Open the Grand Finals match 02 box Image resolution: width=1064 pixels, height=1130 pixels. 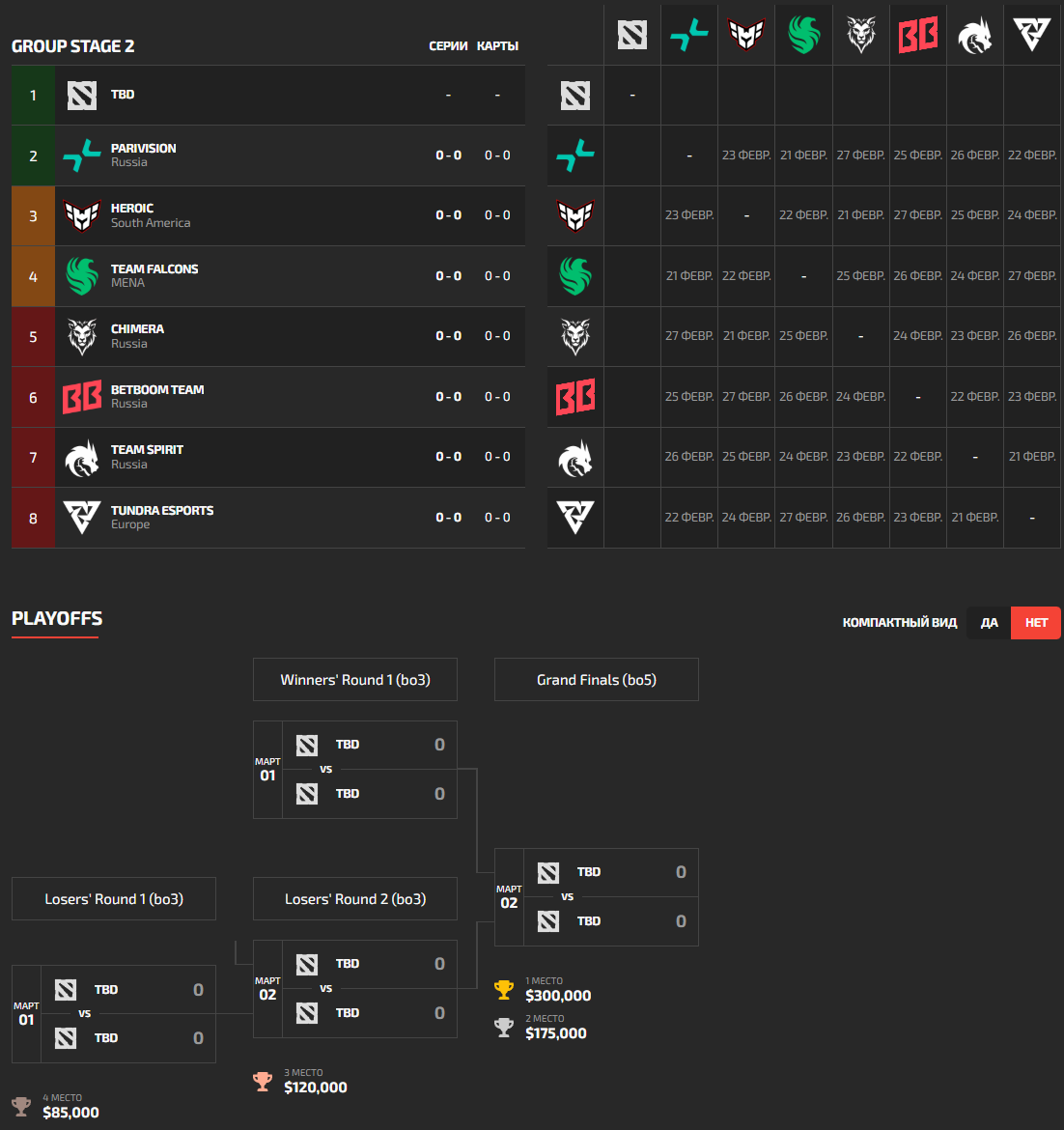pyautogui.click(x=597, y=897)
